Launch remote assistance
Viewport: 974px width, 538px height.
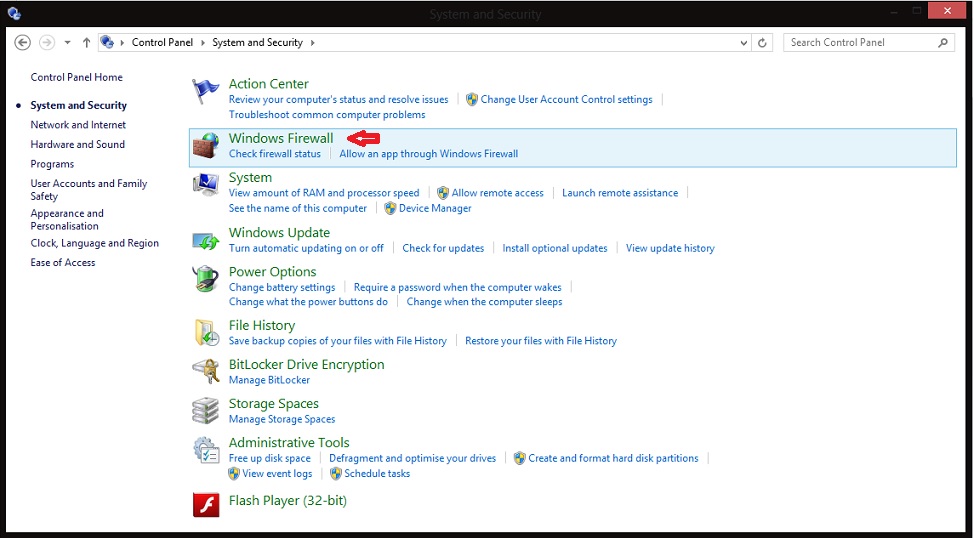(620, 193)
